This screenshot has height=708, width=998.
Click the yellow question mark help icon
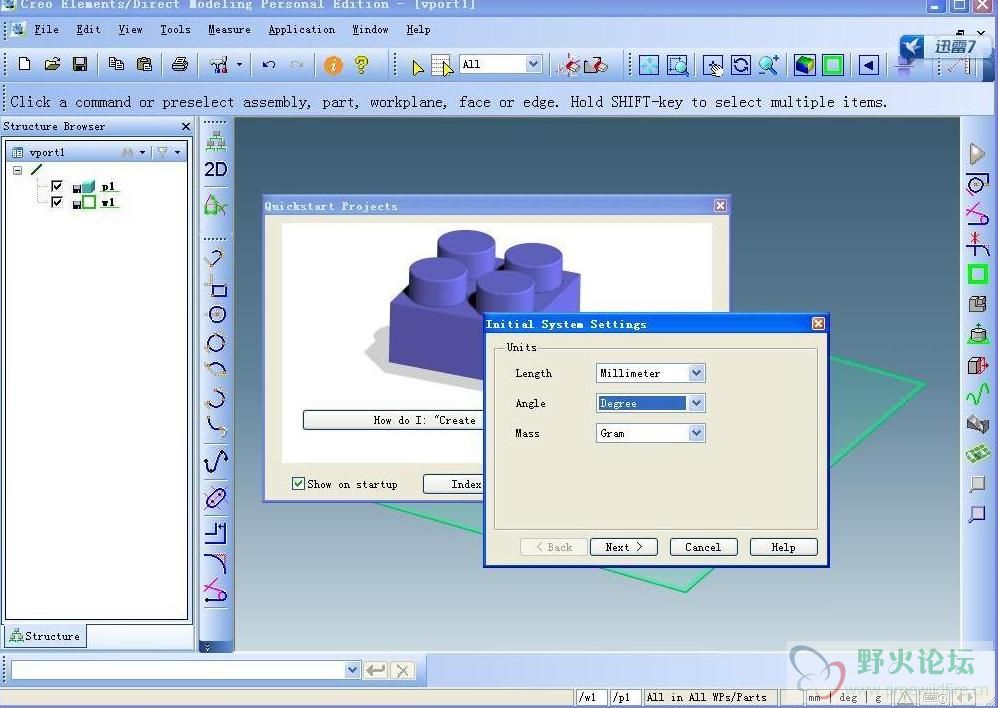[x=362, y=64]
